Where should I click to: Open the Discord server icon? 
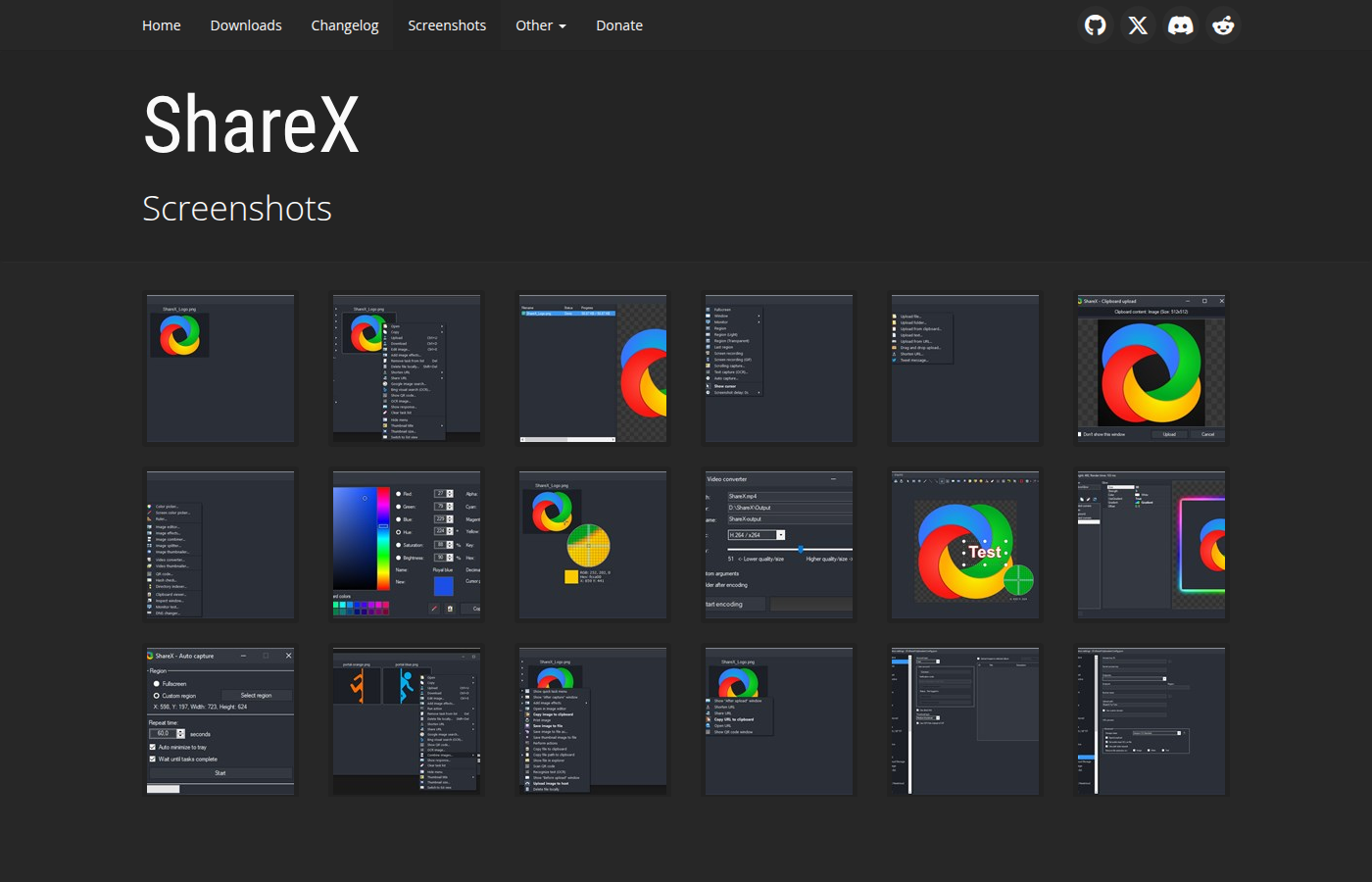pos(1181,25)
